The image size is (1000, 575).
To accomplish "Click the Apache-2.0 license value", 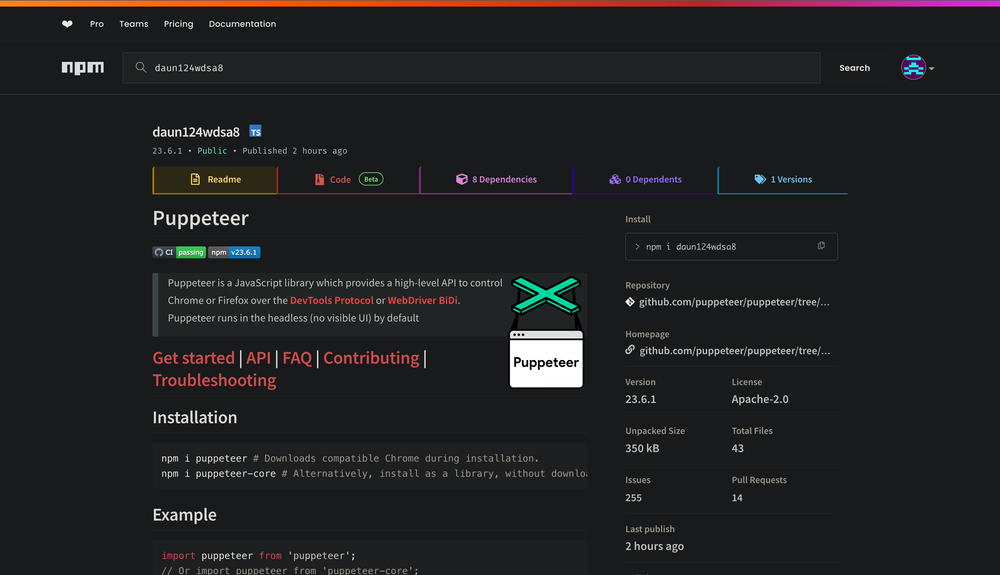I will [x=760, y=399].
